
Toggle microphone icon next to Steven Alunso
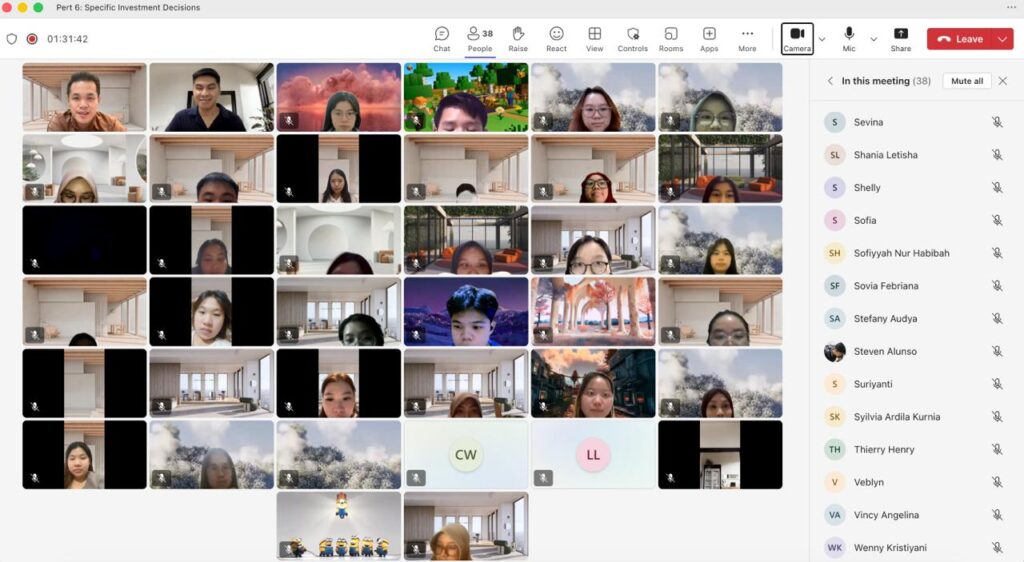[997, 351]
